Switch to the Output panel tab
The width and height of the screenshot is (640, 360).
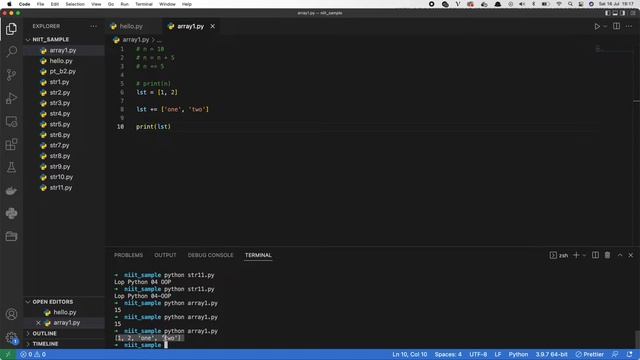click(165, 255)
